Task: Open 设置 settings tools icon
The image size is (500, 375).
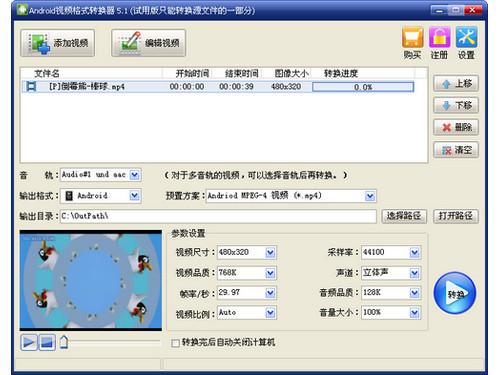Action: tap(466, 43)
